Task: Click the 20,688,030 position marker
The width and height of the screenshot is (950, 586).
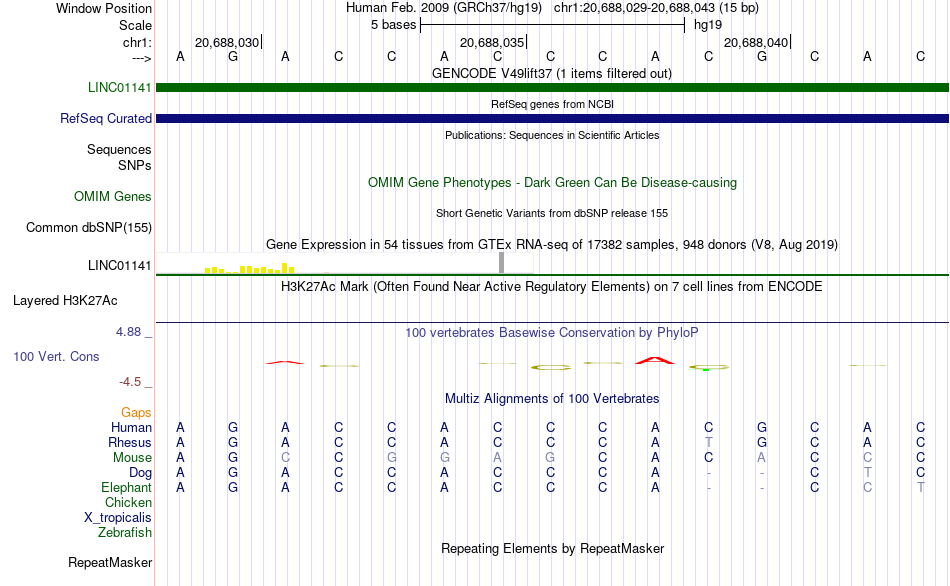Action: click(227, 42)
